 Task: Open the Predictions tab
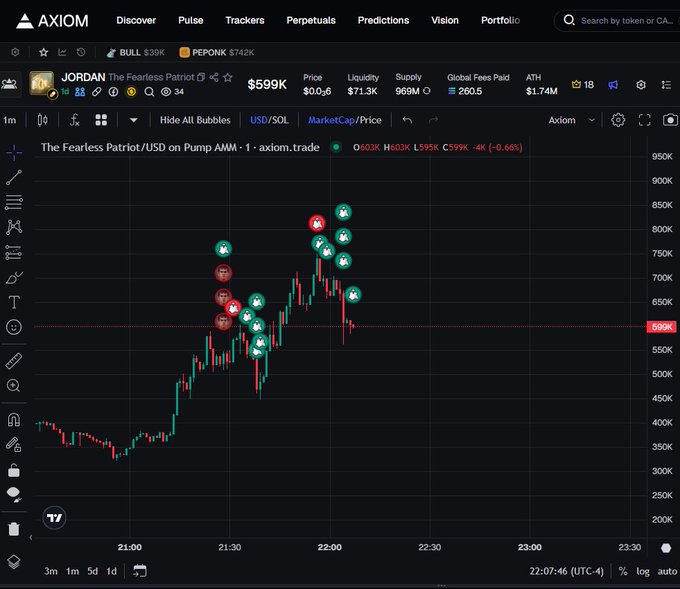pyautogui.click(x=383, y=20)
